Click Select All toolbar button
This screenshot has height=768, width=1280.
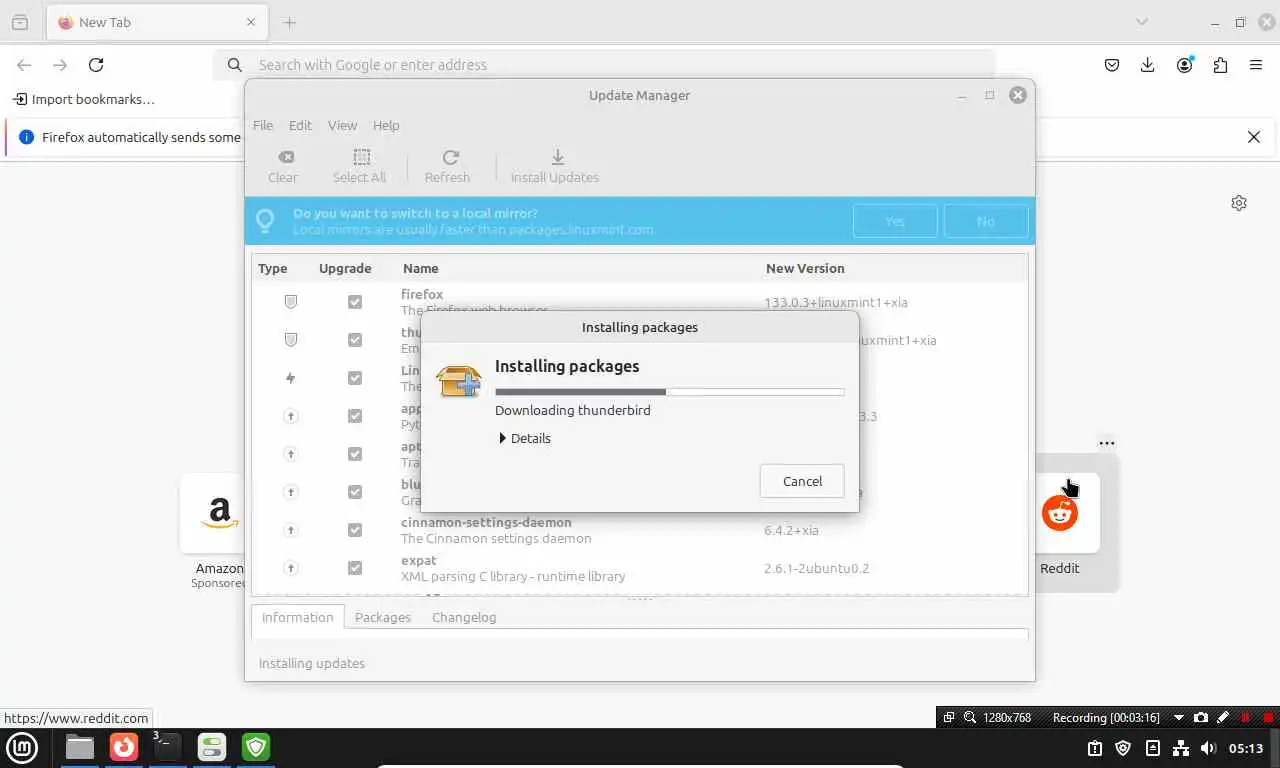[x=359, y=166]
